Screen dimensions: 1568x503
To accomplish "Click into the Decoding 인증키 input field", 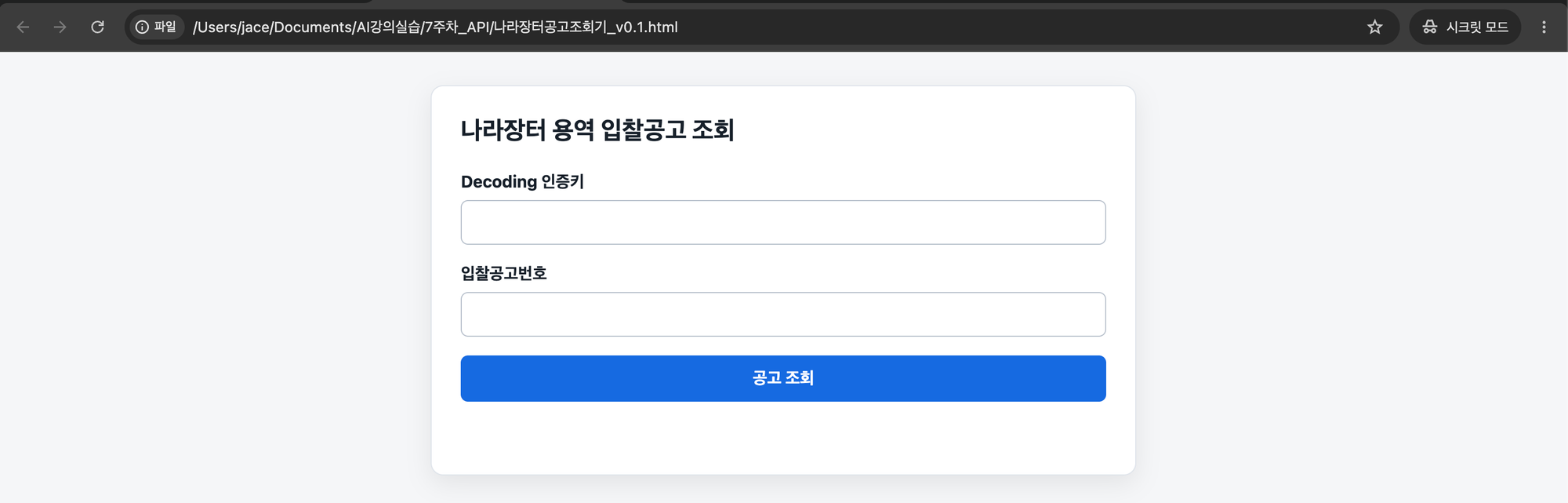I will [x=783, y=222].
